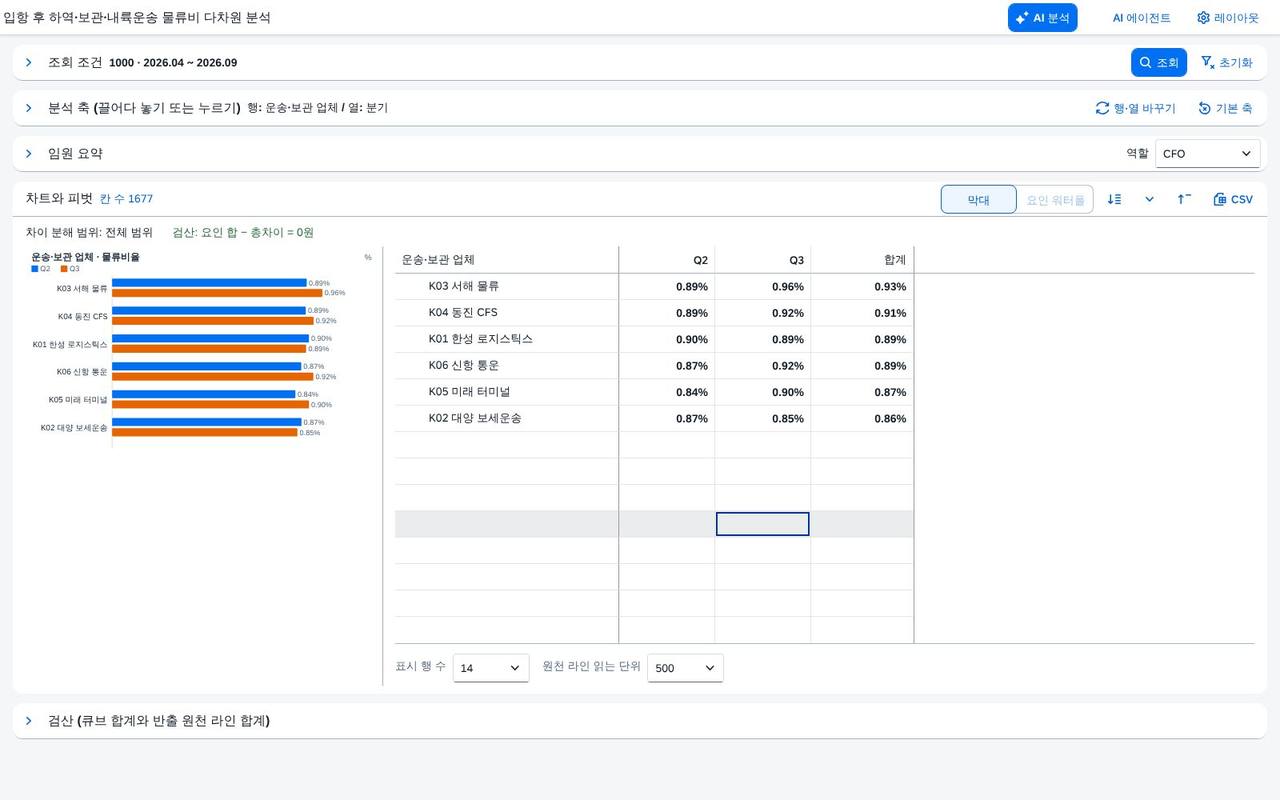
Task: Select row K05 미래 터미널 in table
Action: point(654,392)
